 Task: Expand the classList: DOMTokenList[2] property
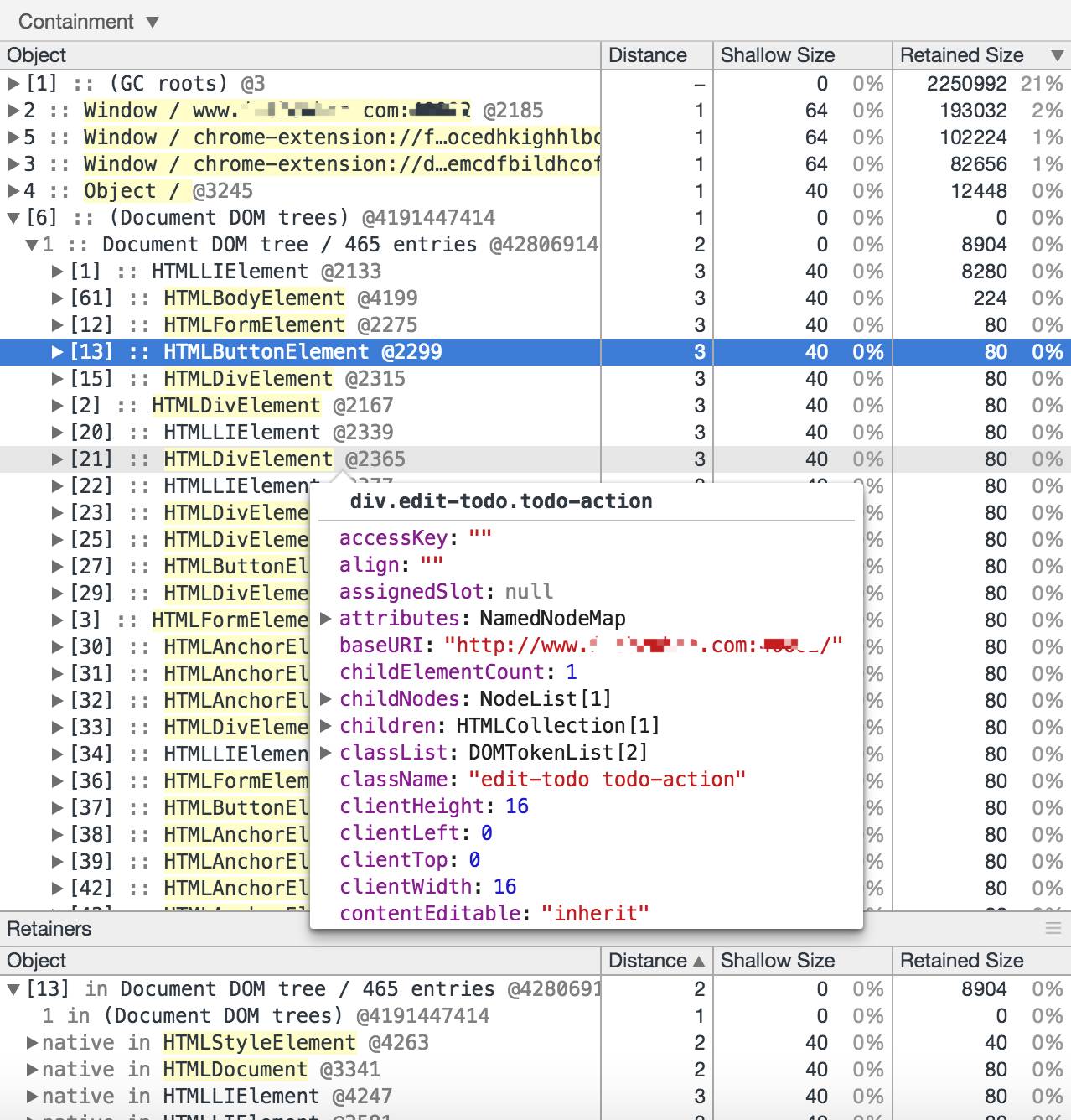[326, 753]
